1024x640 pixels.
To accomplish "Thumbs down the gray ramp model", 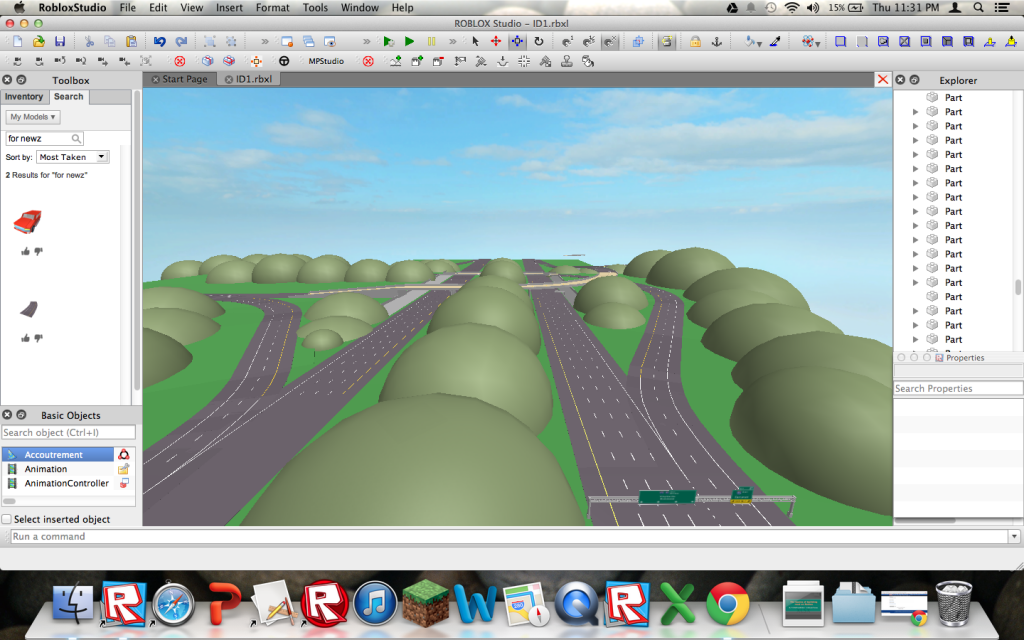I will point(39,338).
